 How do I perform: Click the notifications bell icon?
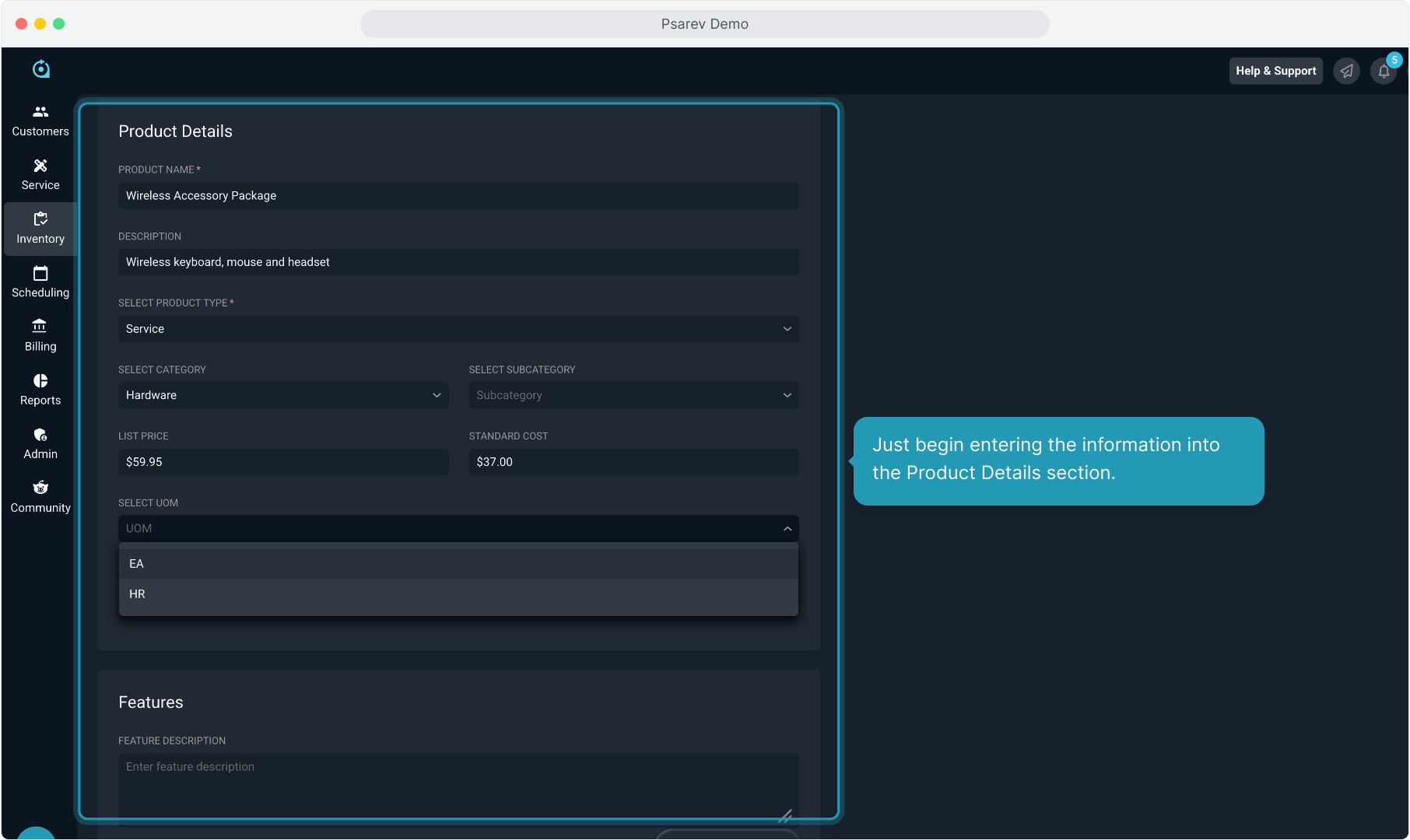1384,71
